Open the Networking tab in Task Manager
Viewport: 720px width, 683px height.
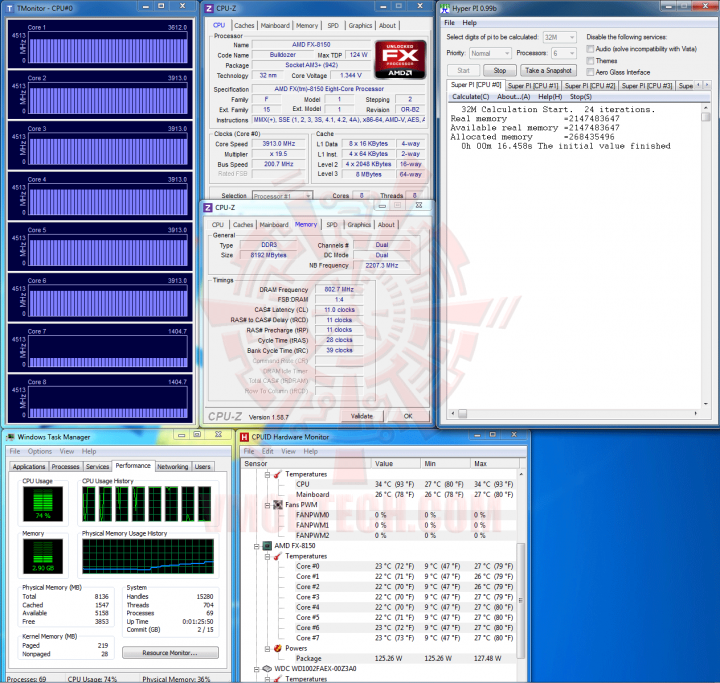pos(172,467)
